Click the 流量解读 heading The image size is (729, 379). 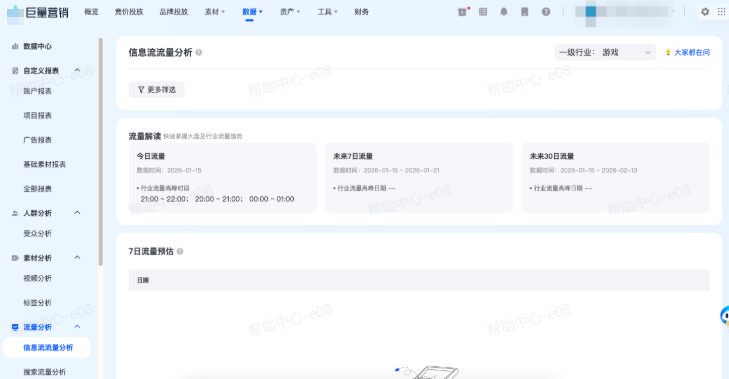point(145,136)
